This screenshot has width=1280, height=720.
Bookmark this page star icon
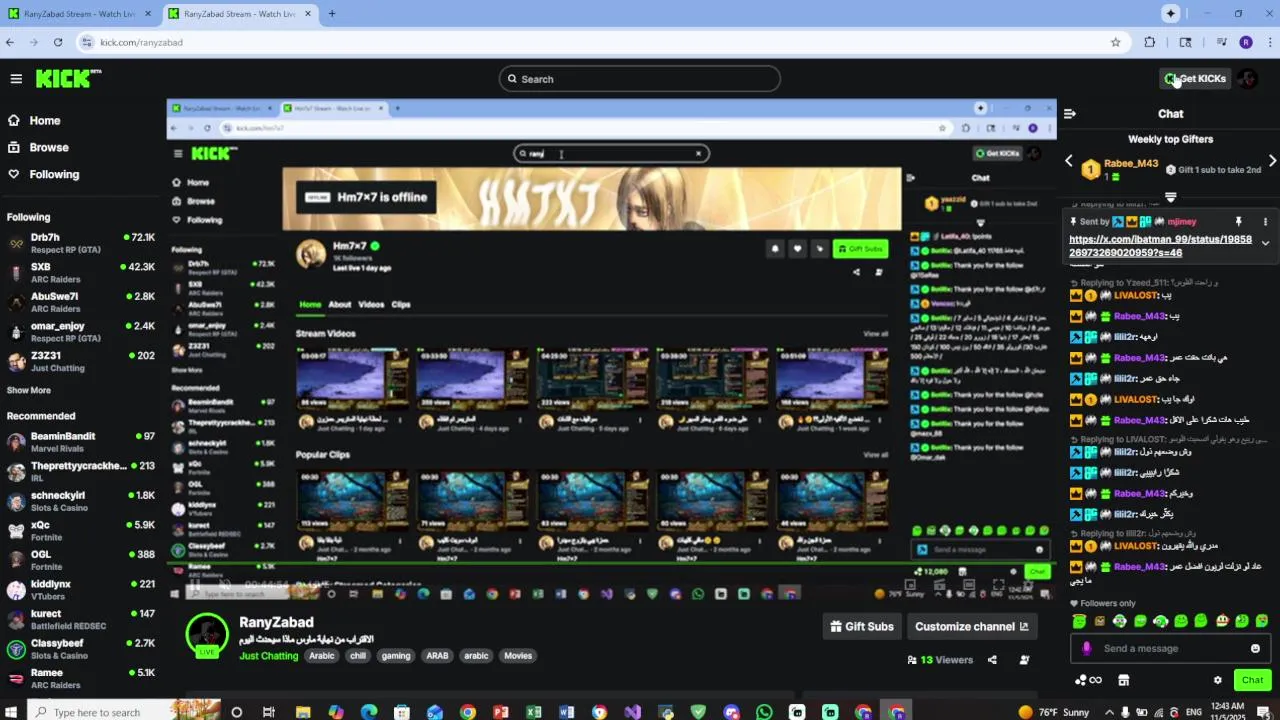coord(1115,42)
